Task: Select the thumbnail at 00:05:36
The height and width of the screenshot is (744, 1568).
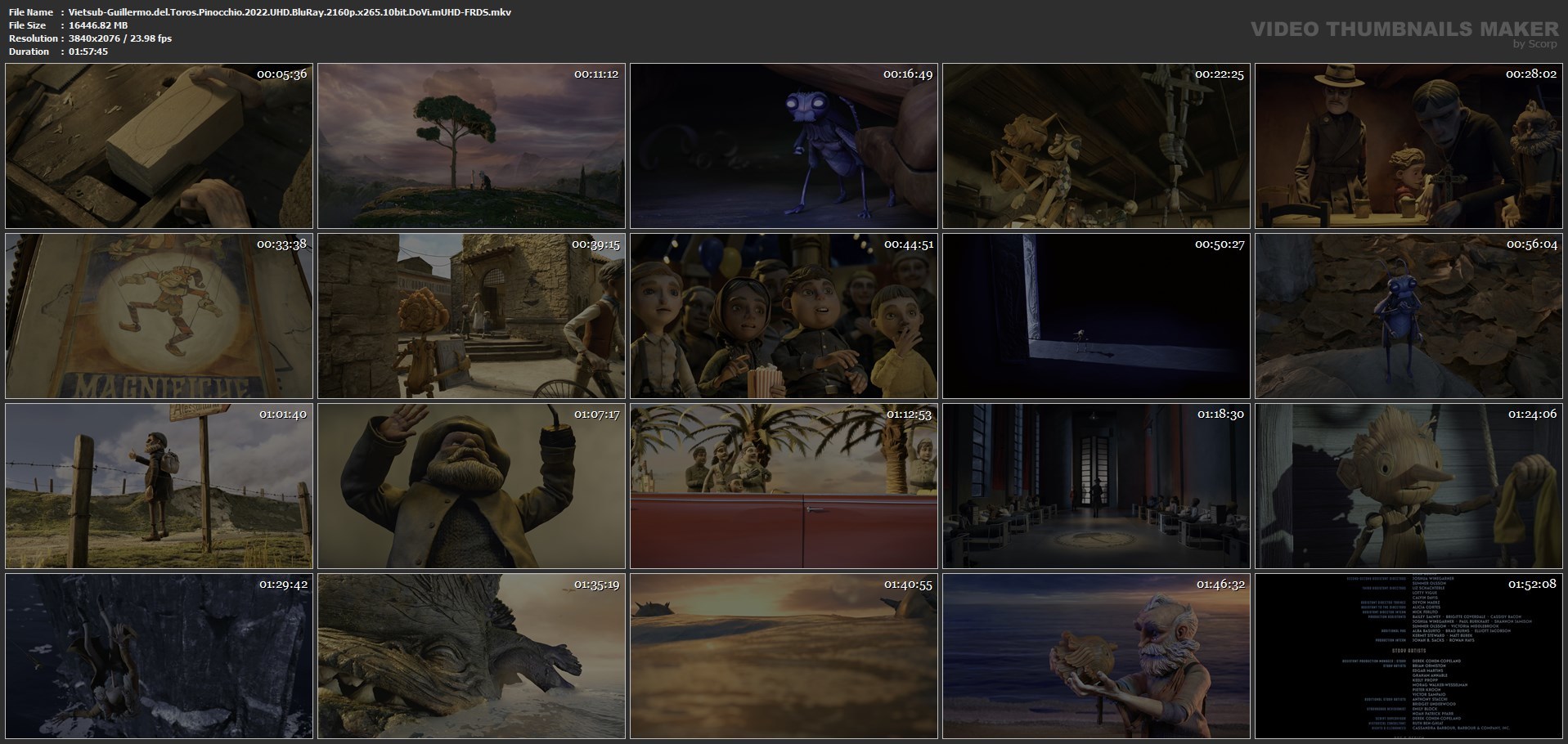Action: [159, 146]
